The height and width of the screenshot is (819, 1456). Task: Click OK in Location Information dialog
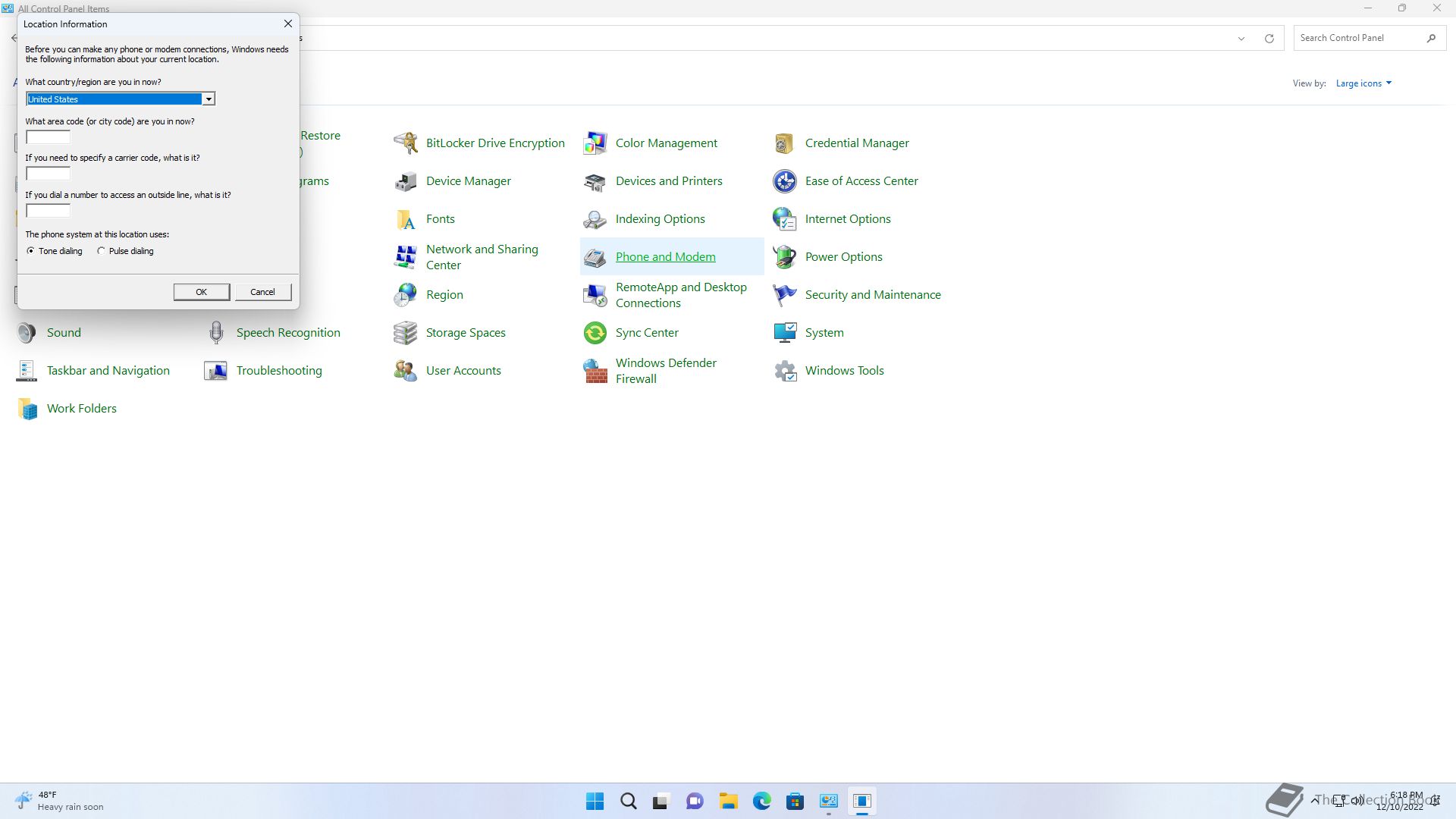tap(201, 292)
